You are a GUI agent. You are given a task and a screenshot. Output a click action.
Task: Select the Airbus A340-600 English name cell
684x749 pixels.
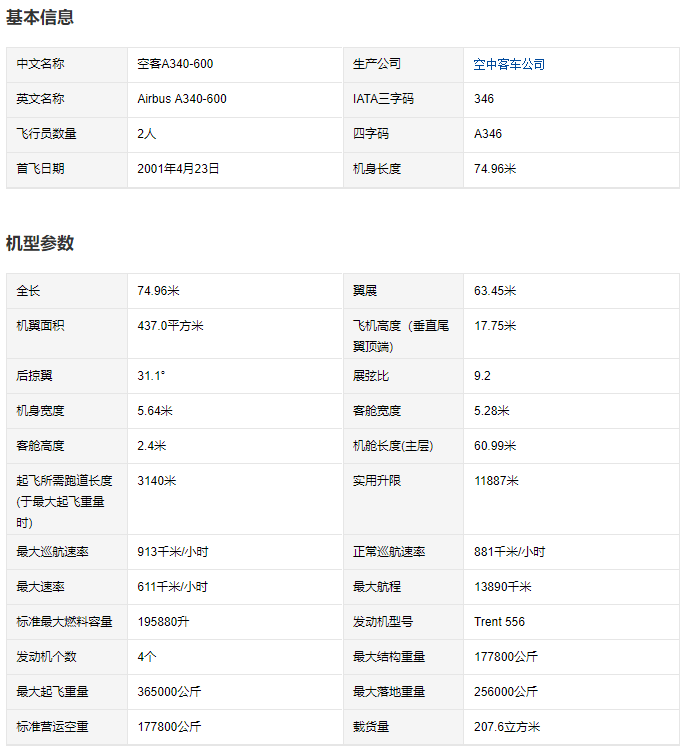[x=235, y=99]
